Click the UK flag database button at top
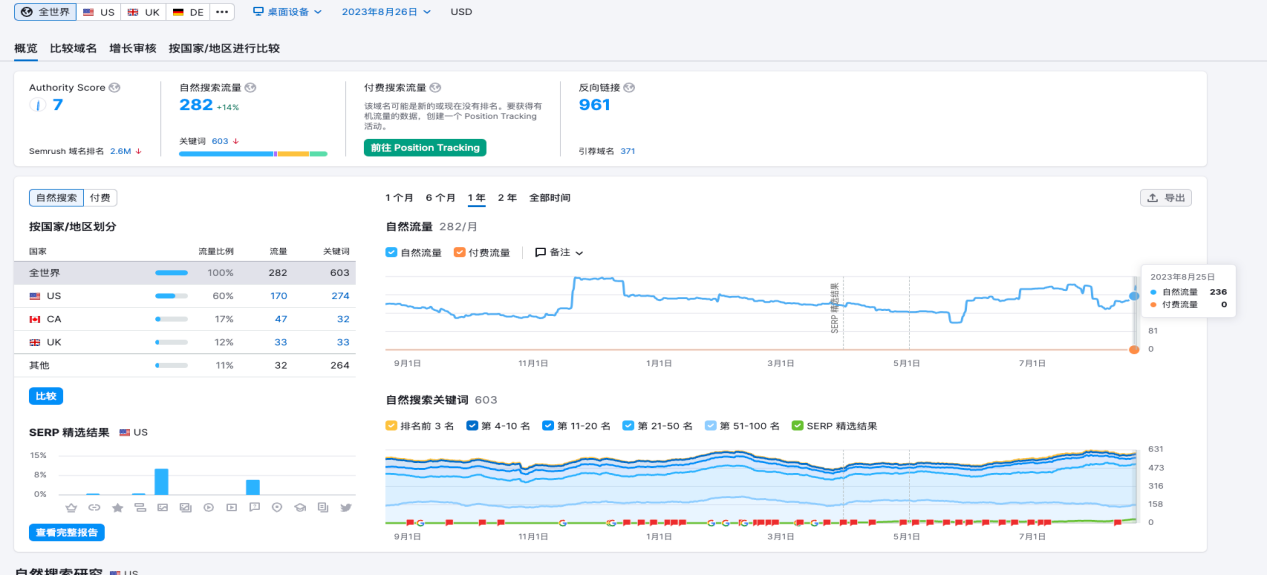This screenshot has height=575, width=1267. click(144, 12)
